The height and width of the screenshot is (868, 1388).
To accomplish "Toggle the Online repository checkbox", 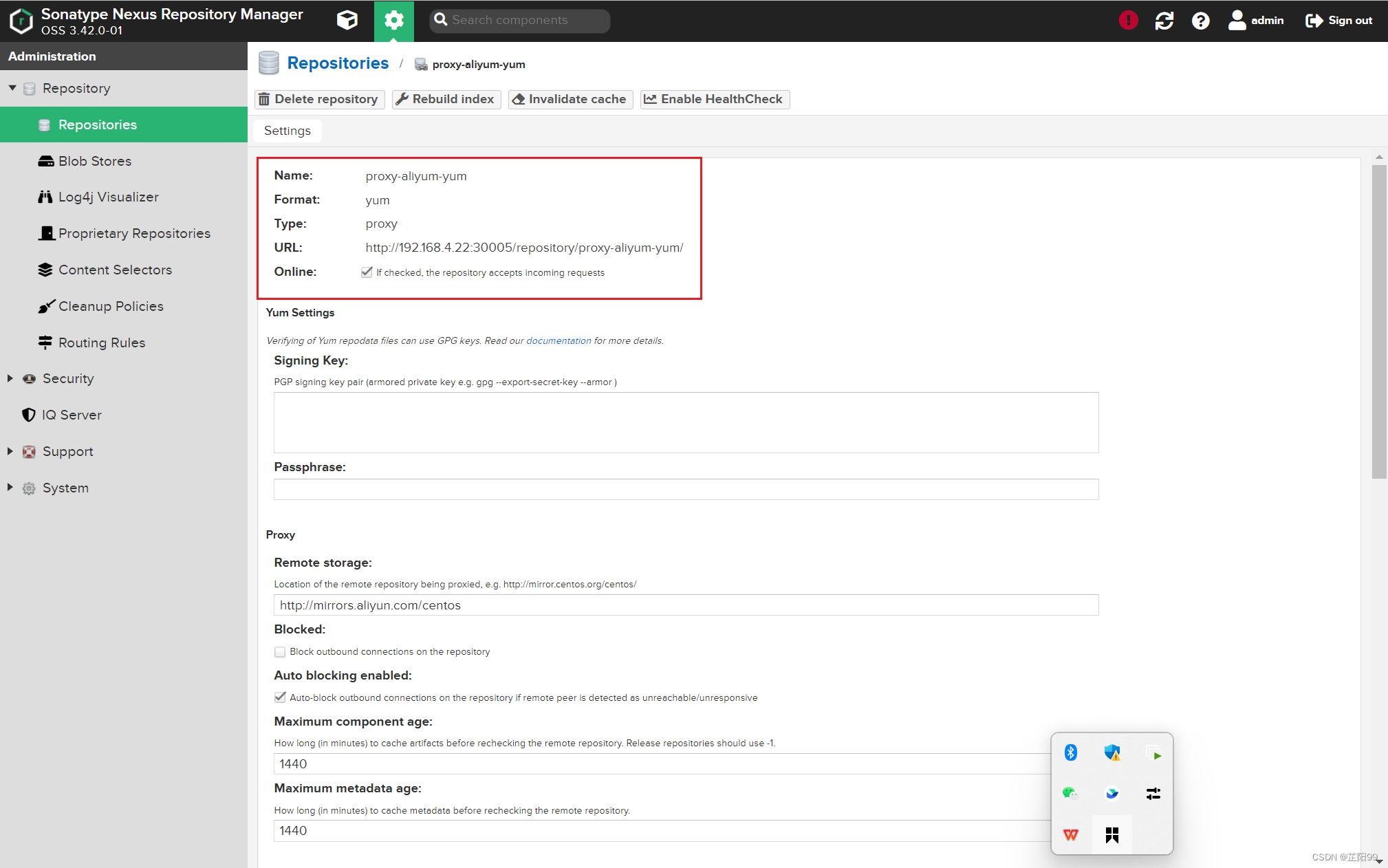I will click(x=367, y=272).
